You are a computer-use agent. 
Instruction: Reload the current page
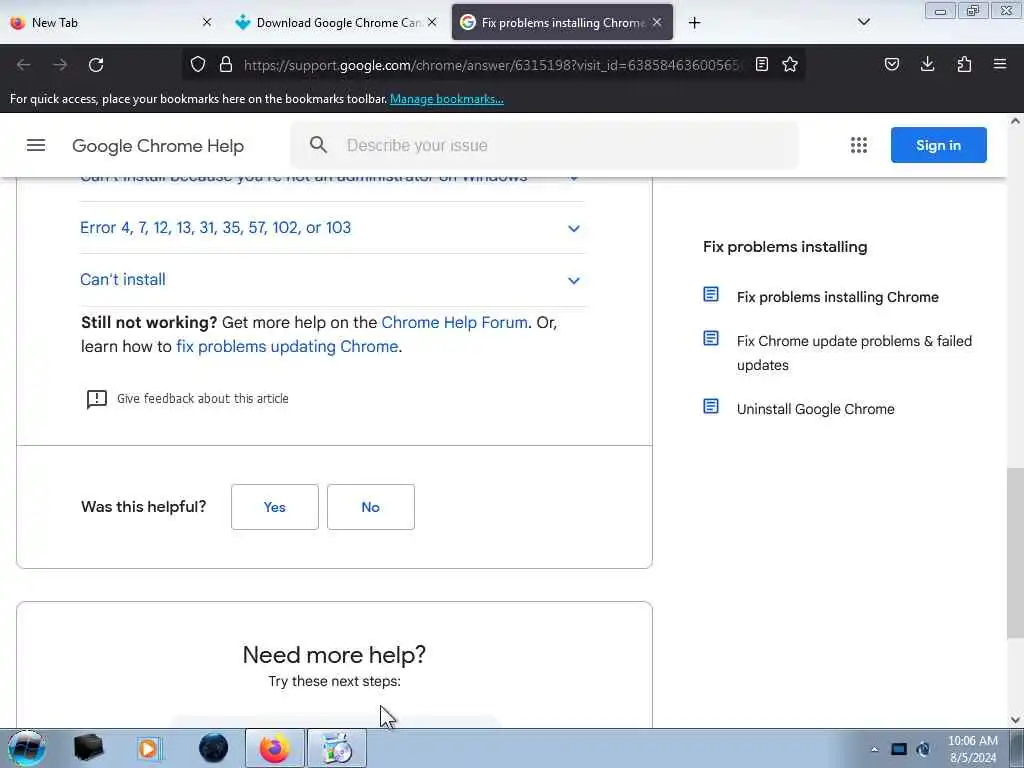96,65
